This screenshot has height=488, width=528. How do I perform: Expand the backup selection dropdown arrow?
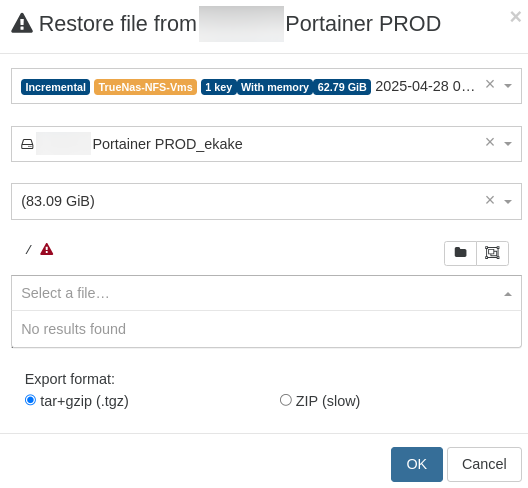pyautogui.click(x=508, y=86)
